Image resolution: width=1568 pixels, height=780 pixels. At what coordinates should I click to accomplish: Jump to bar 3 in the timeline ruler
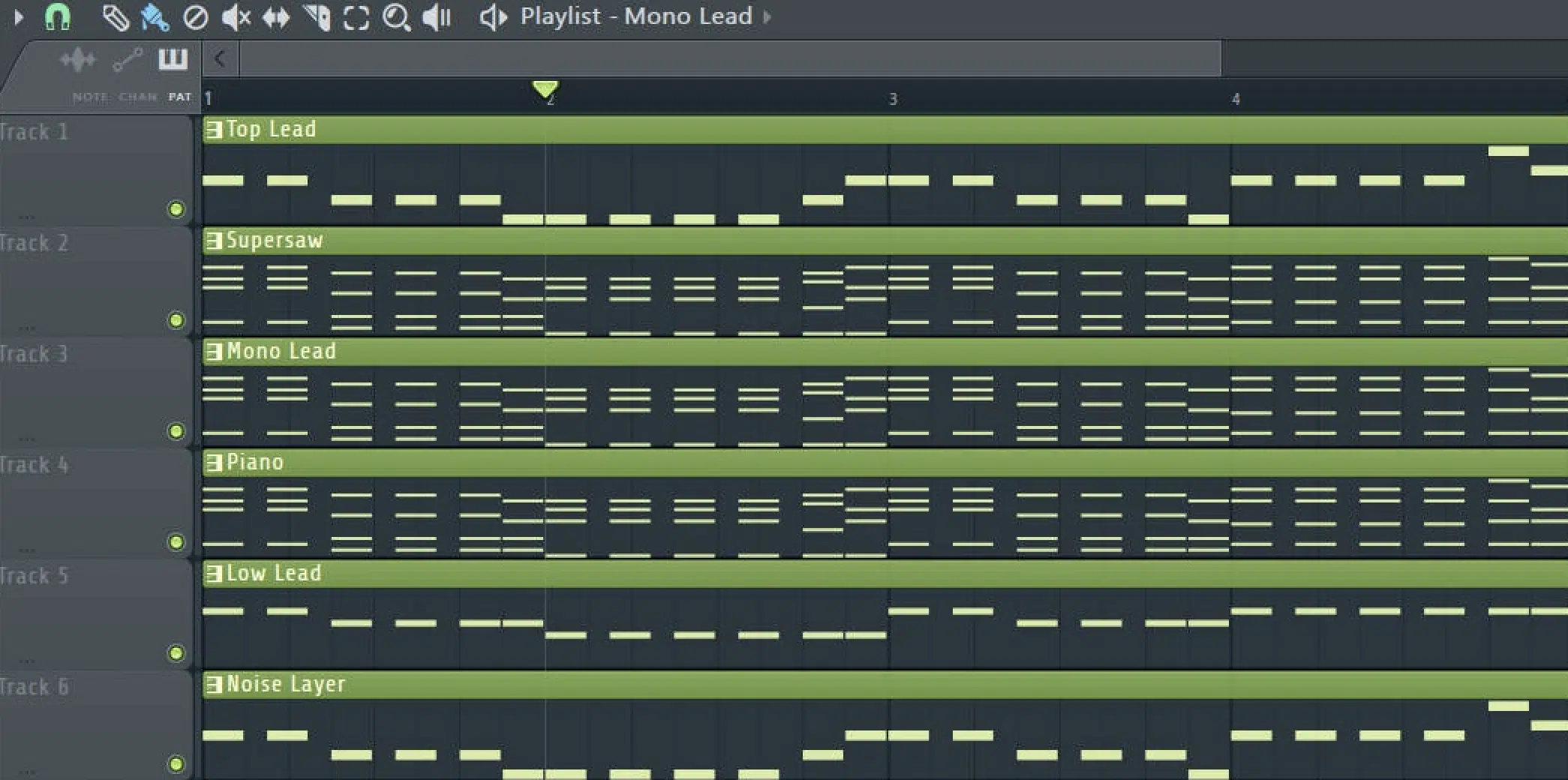pyautogui.click(x=893, y=99)
